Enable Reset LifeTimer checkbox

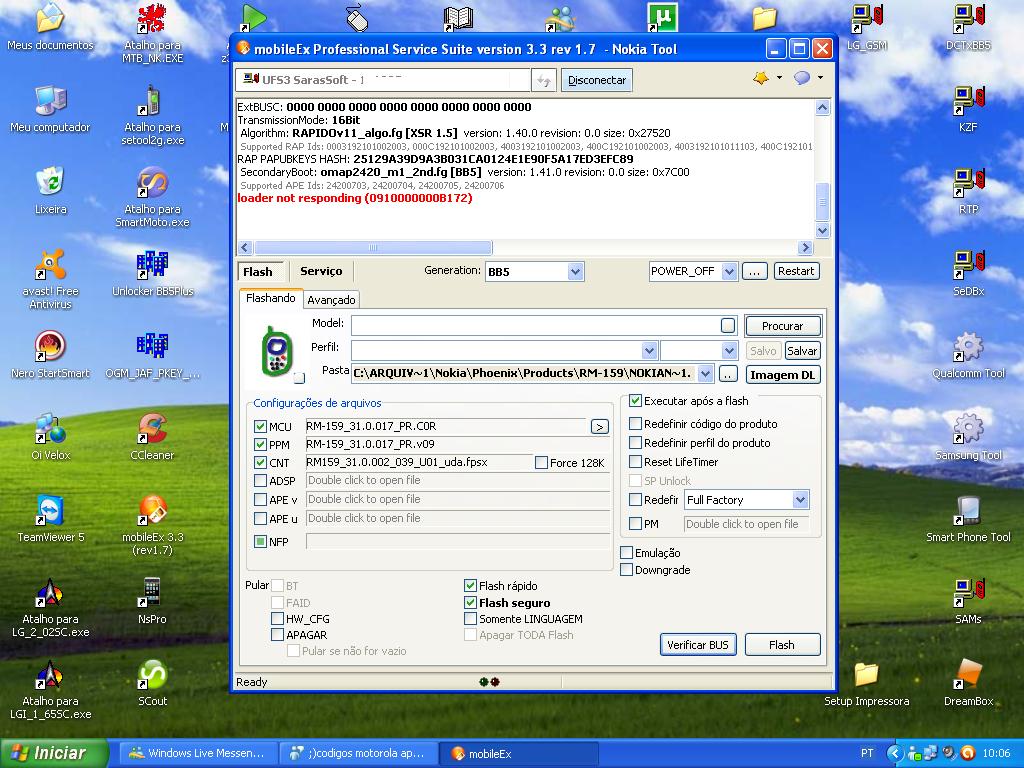click(x=635, y=462)
